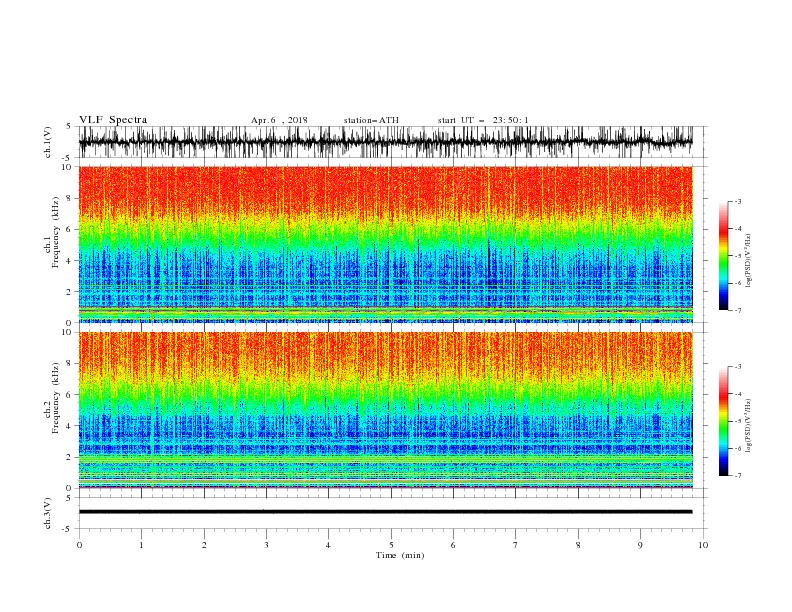Click the time axis tick label "10"
Screen dimensions: 792x612
point(703,545)
